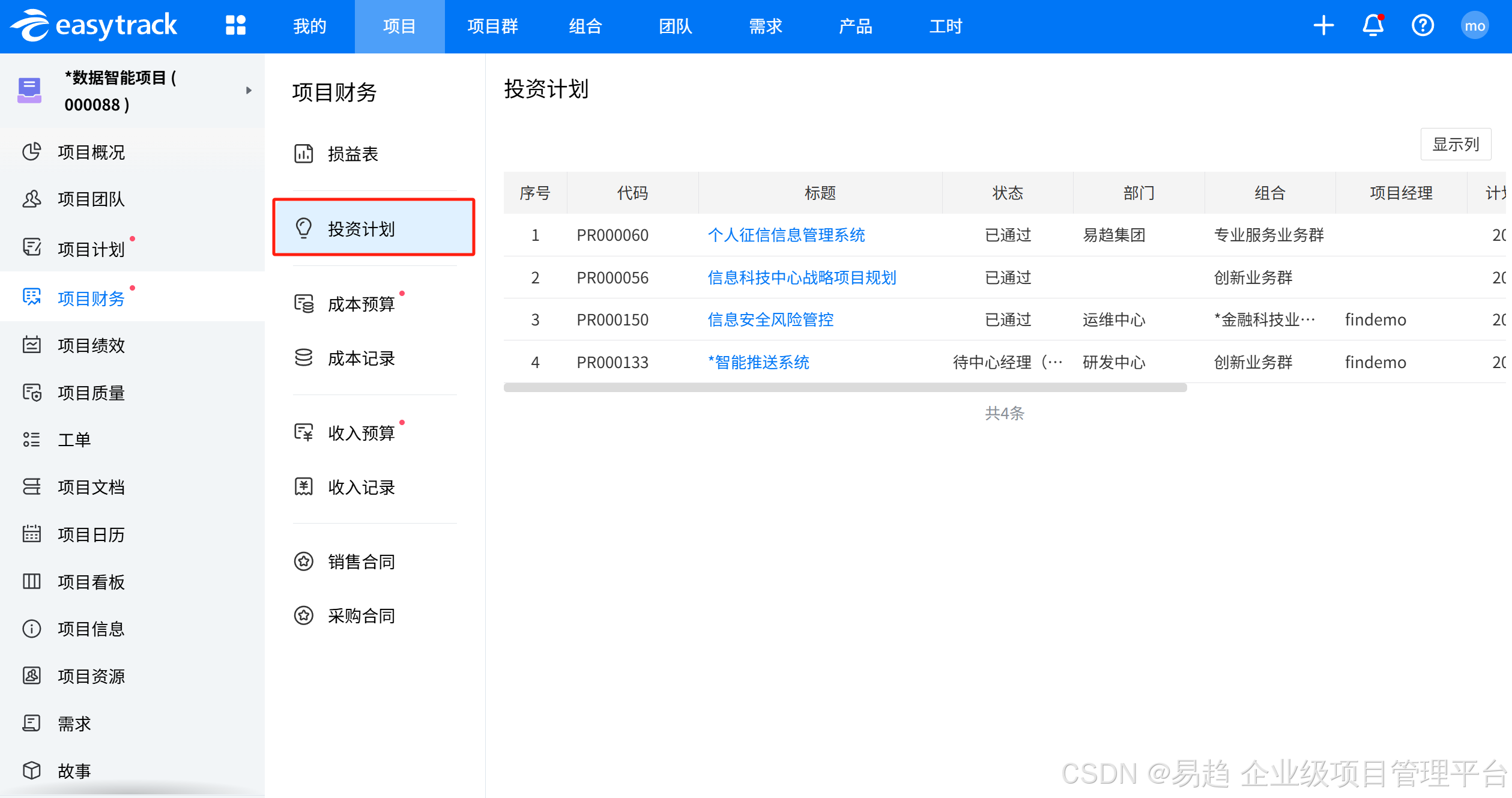1512x798 pixels.
Task: Select 项目团队 in left sidebar
Action: pos(91,199)
